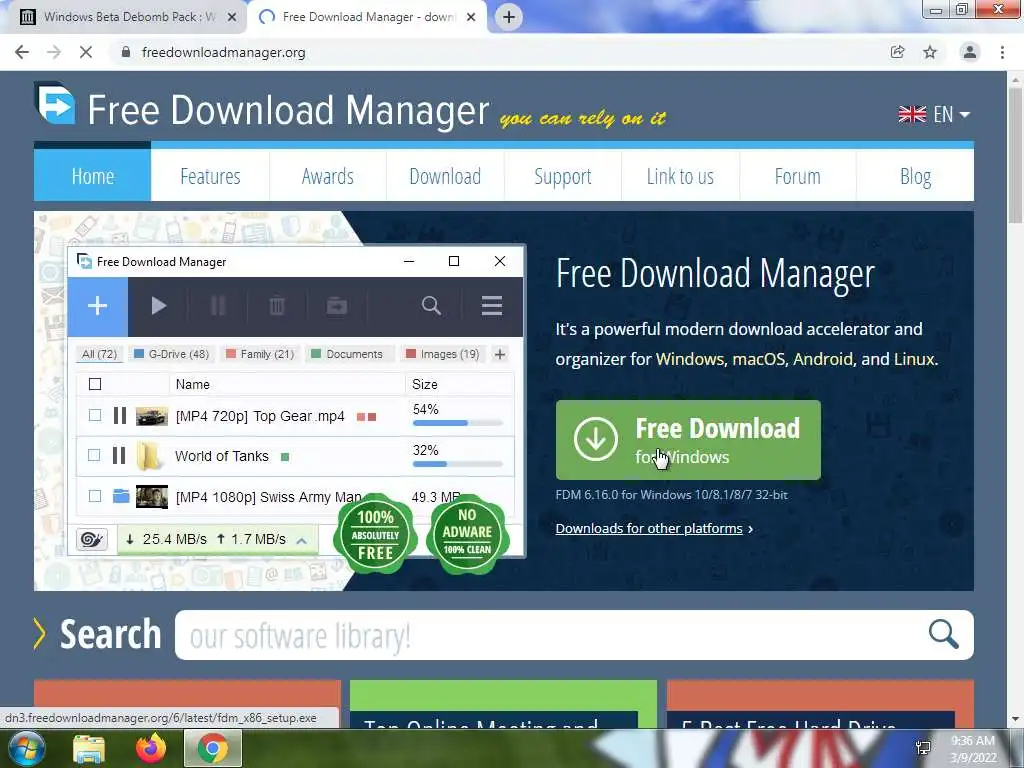Launch Firefox from the taskbar
This screenshot has height=768, width=1024.
pos(151,748)
